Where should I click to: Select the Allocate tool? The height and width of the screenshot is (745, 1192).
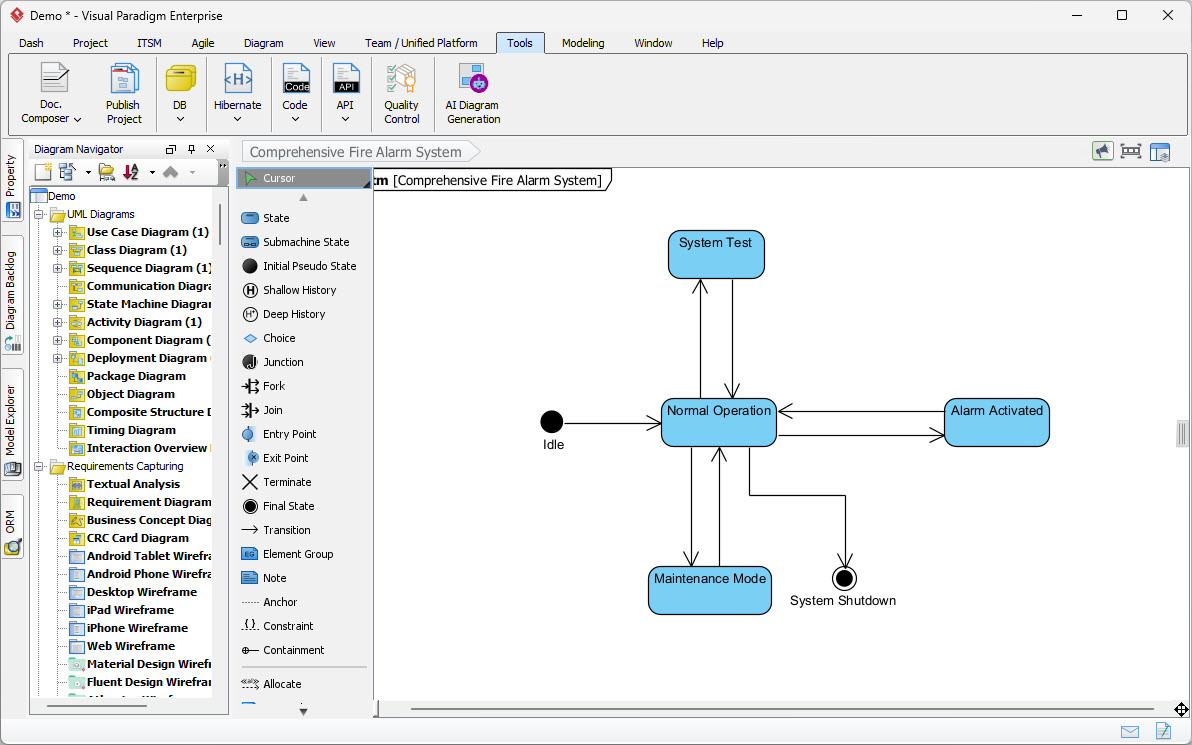[271, 684]
